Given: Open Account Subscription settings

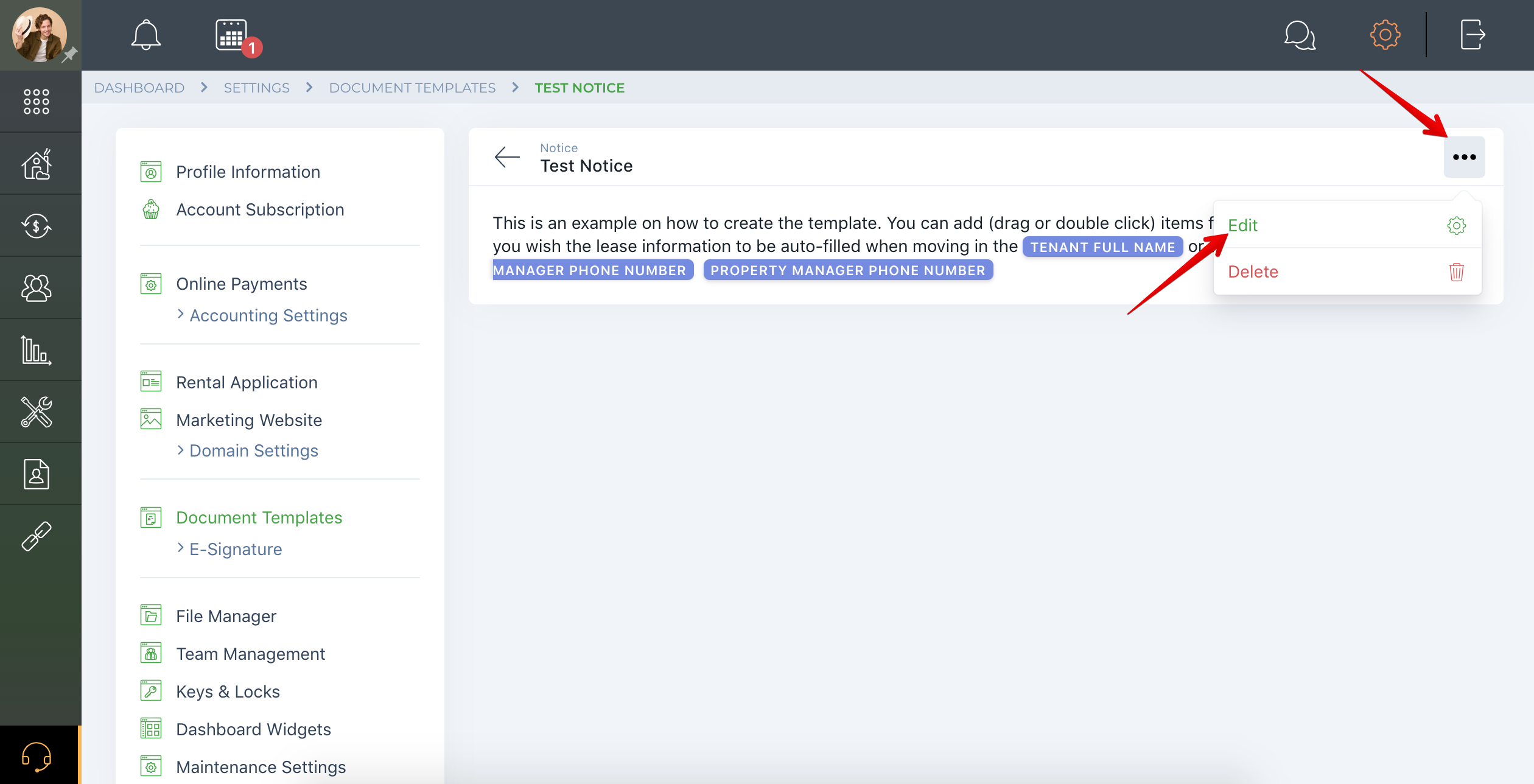Looking at the screenshot, I should pyautogui.click(x=260, y=209).
